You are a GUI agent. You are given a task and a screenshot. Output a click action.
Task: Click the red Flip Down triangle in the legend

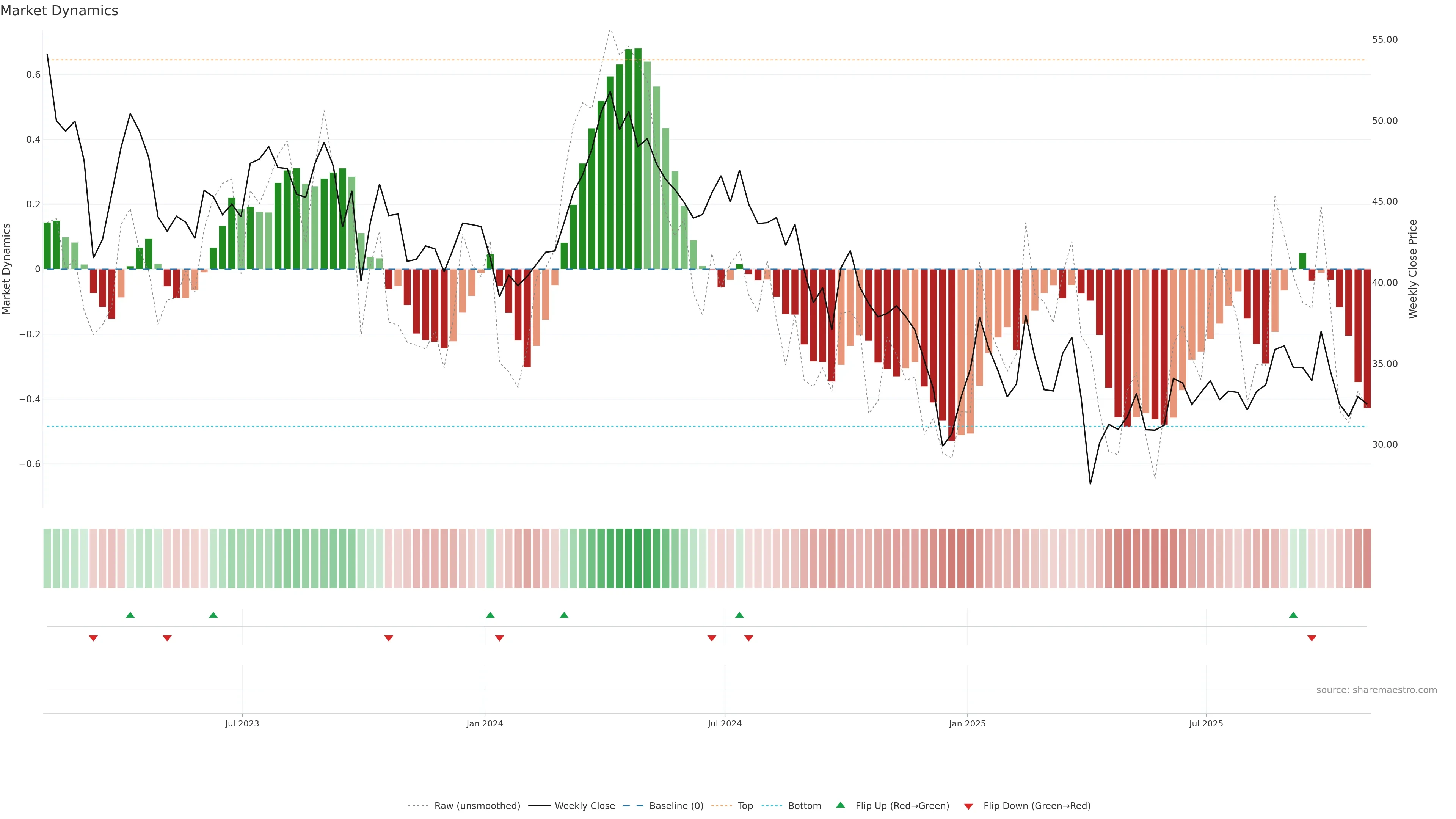(968, 806)
